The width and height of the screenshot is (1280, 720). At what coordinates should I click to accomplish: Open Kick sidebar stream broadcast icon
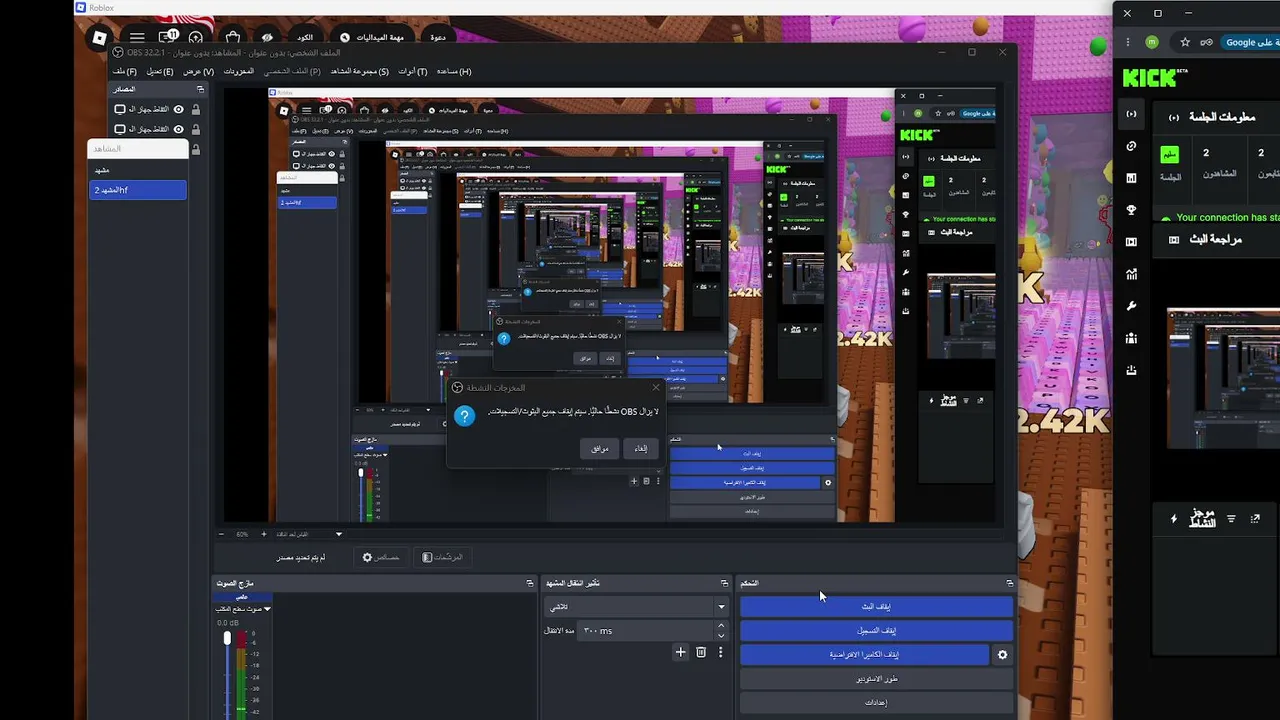(1131, 114)
